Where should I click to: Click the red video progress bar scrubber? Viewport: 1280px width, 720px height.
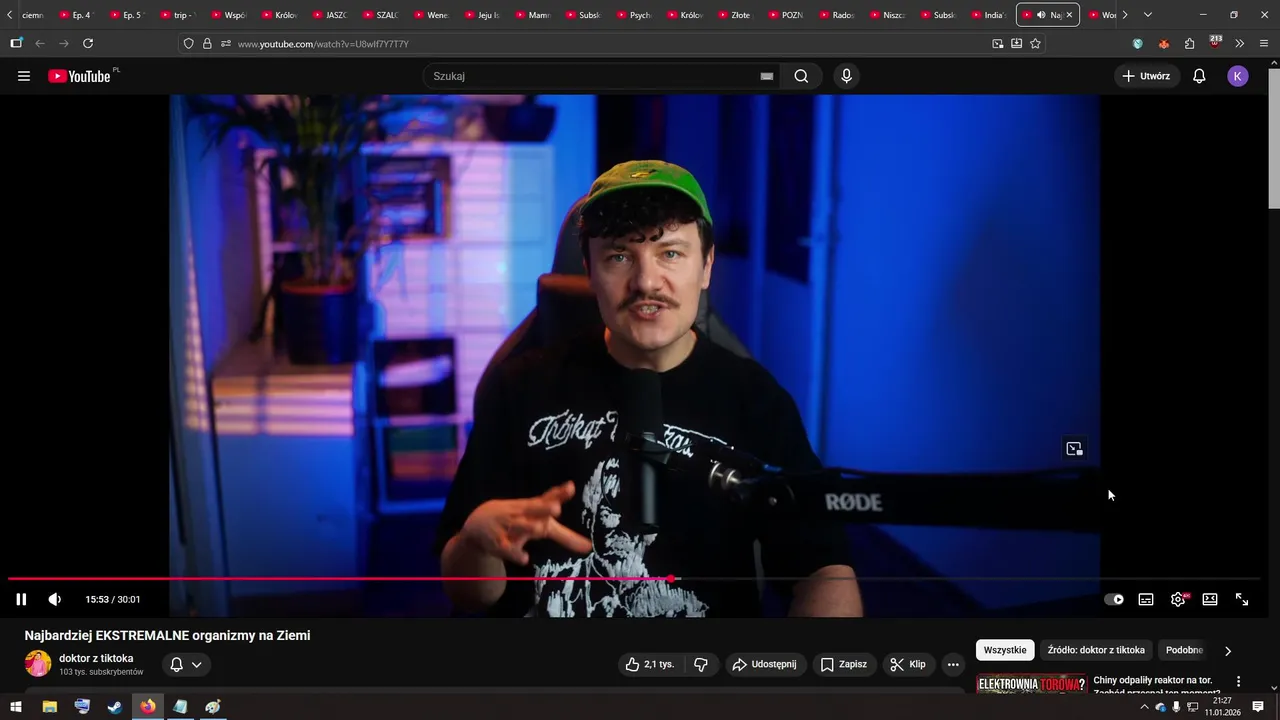pos(671,579)
